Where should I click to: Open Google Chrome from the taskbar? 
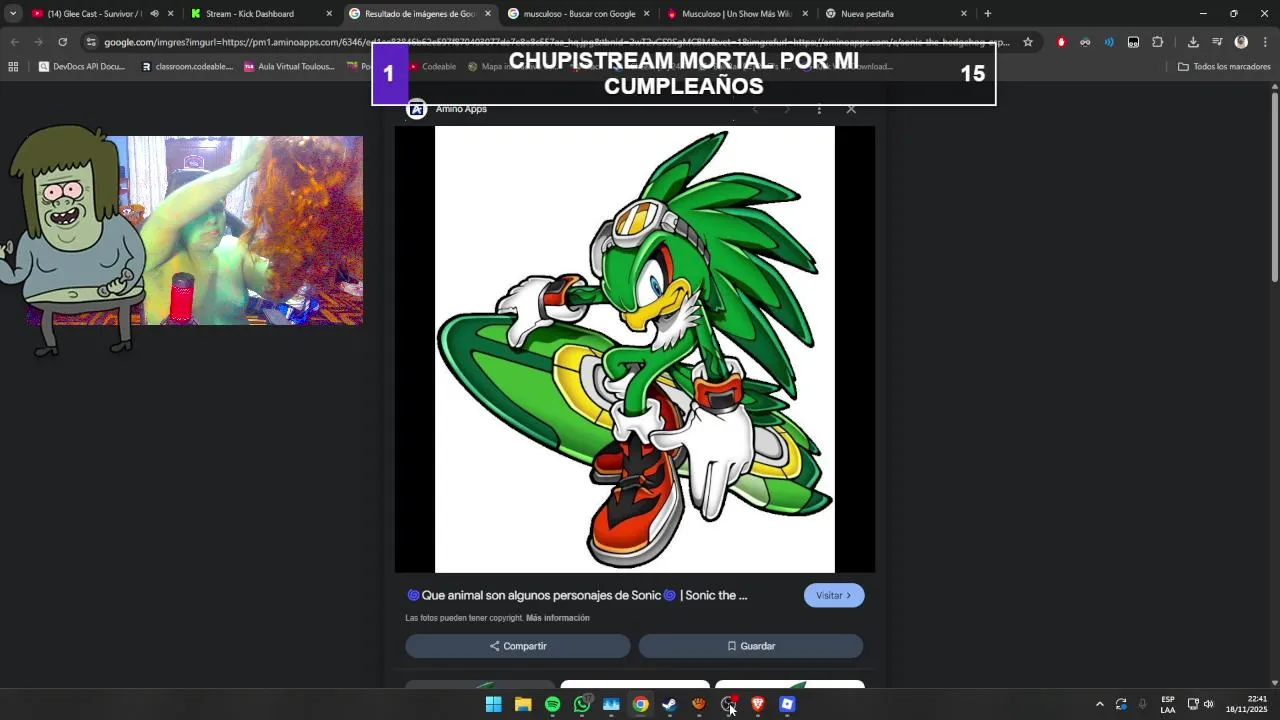pos(640,704)
